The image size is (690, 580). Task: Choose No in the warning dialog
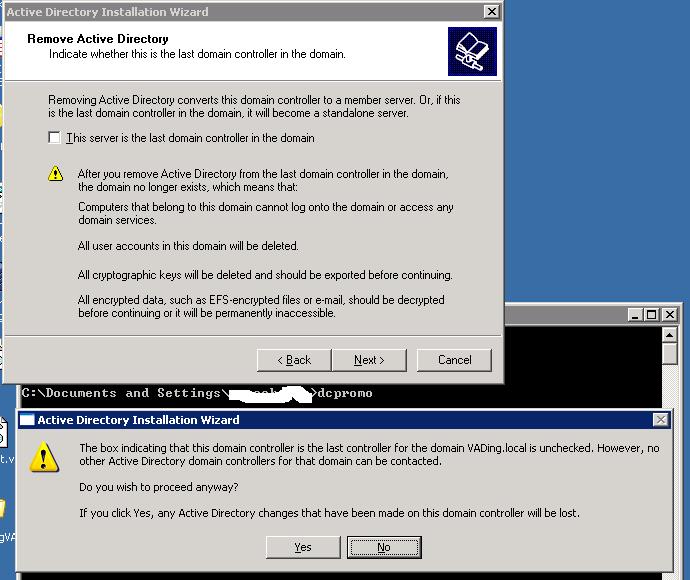[384, 547]
